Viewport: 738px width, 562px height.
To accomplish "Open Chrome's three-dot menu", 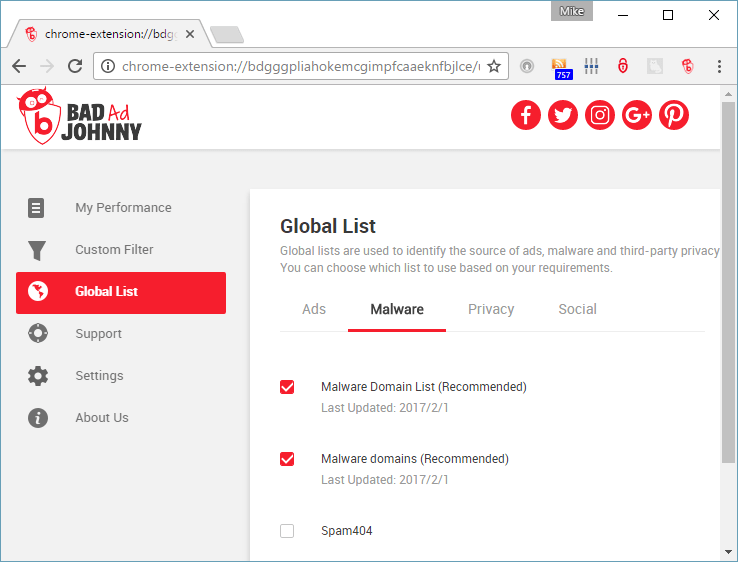I will pyautogui.click(x=719, y=66).
